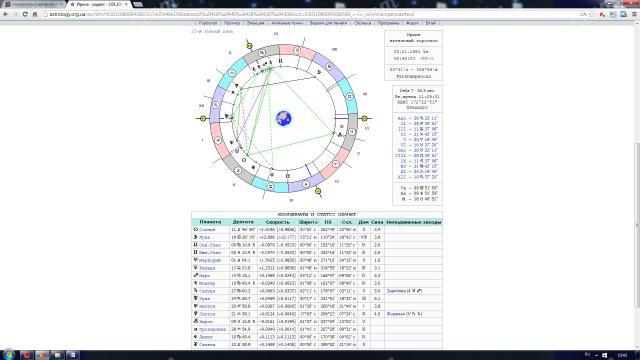Open the Windows Start button
The width and height of the screenshot is (640, 360).
coord(8,355)
